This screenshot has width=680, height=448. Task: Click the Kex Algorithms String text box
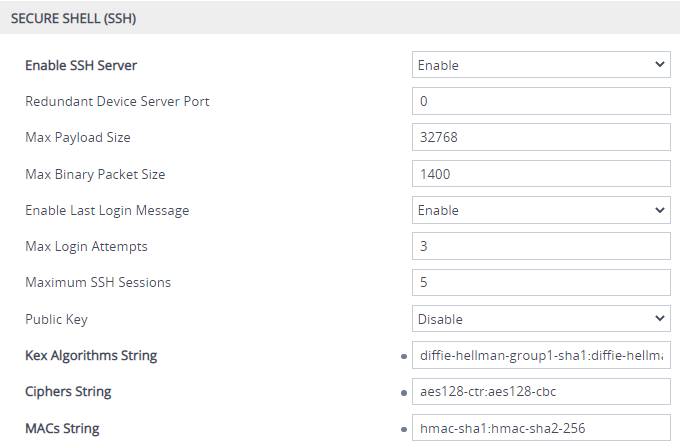(x=540, y=355)
